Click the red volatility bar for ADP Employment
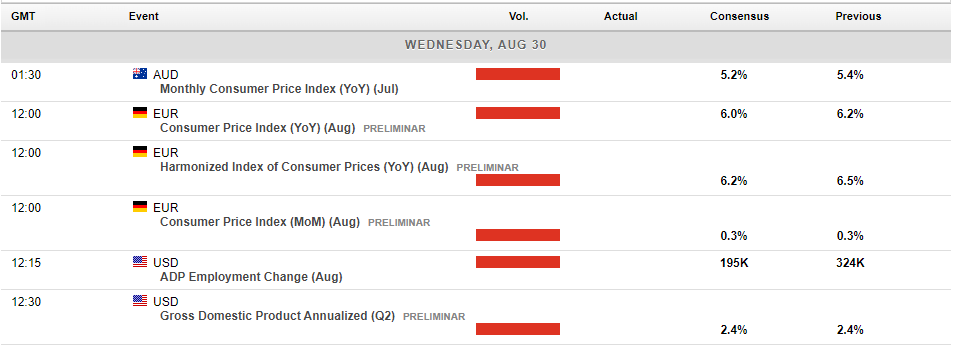Screen dimensions: 953x360 pos(518,262)
